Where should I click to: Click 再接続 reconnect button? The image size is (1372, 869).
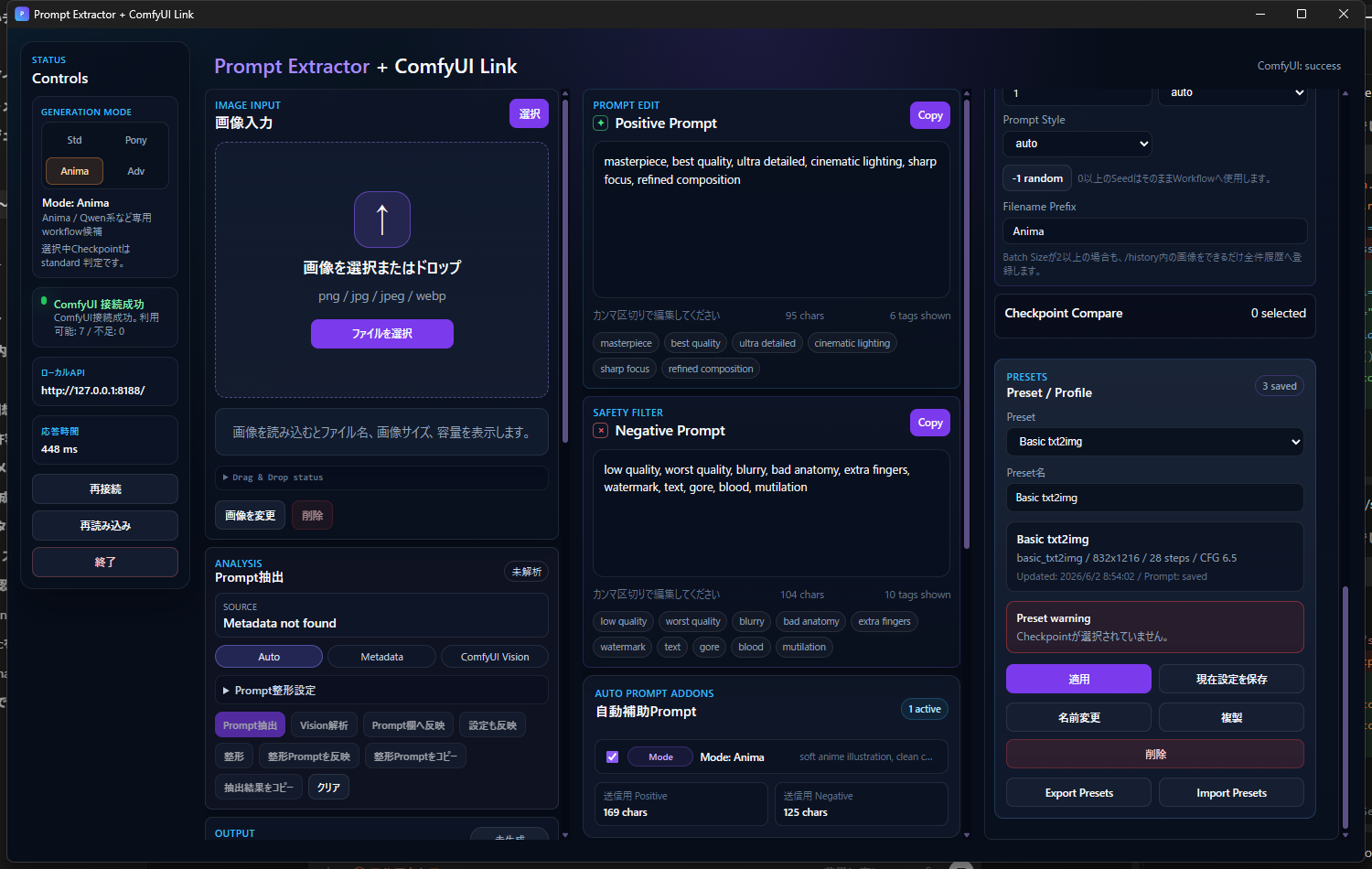105,489
